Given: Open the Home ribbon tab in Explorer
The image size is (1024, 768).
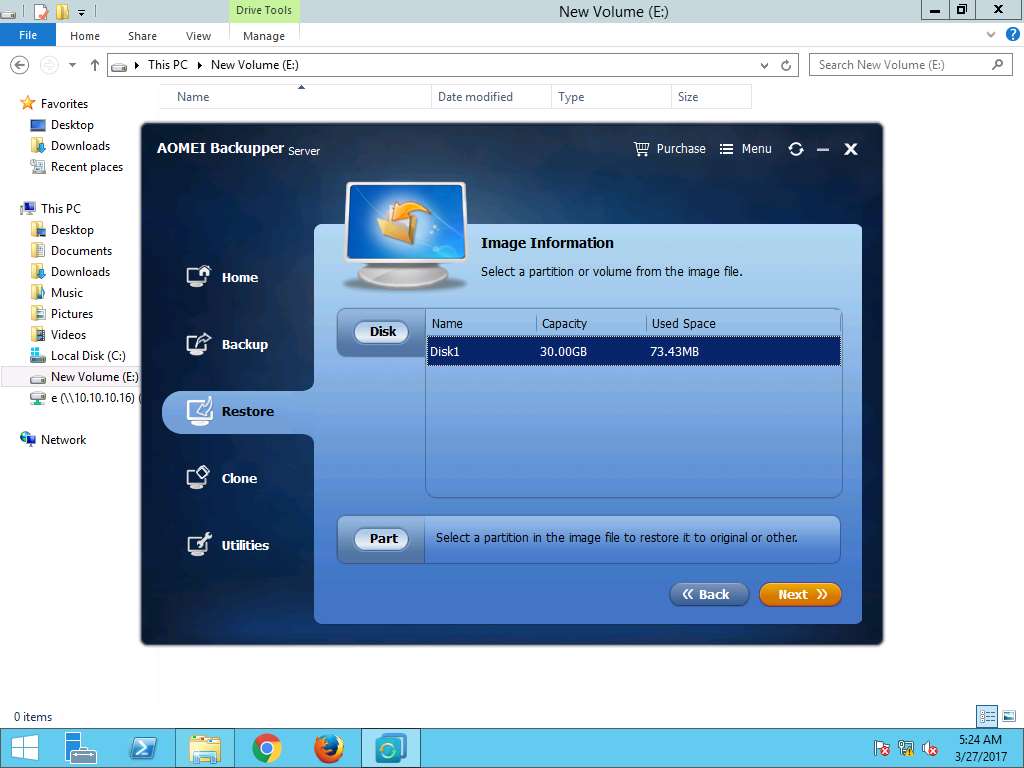Looking at the screenshot, I should click(85, 36).
